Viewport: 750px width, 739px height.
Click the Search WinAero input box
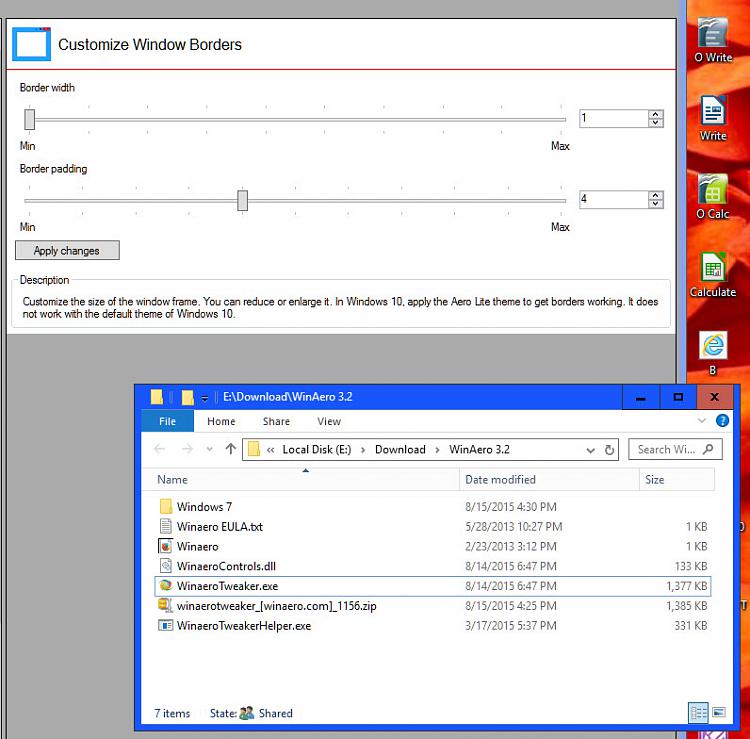pyautogui.click(x=675, y=449)
